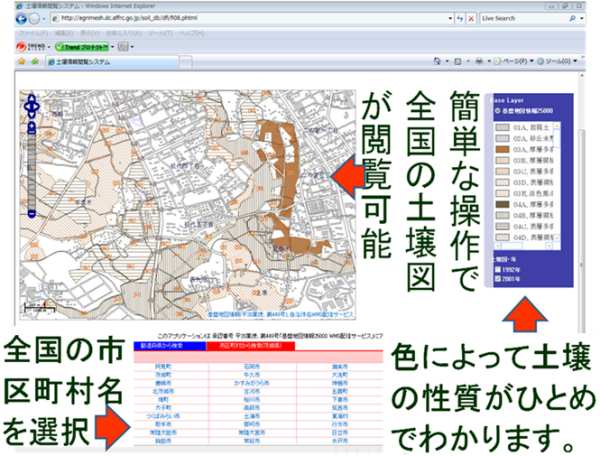Click the Live Search magnifier icon
The height and width of the screenshot is (456, 600).
click(x=573, y=19)
